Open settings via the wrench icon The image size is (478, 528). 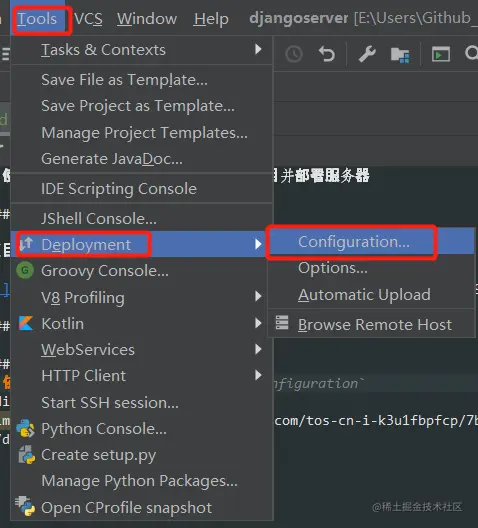click(x=367, y=54)
